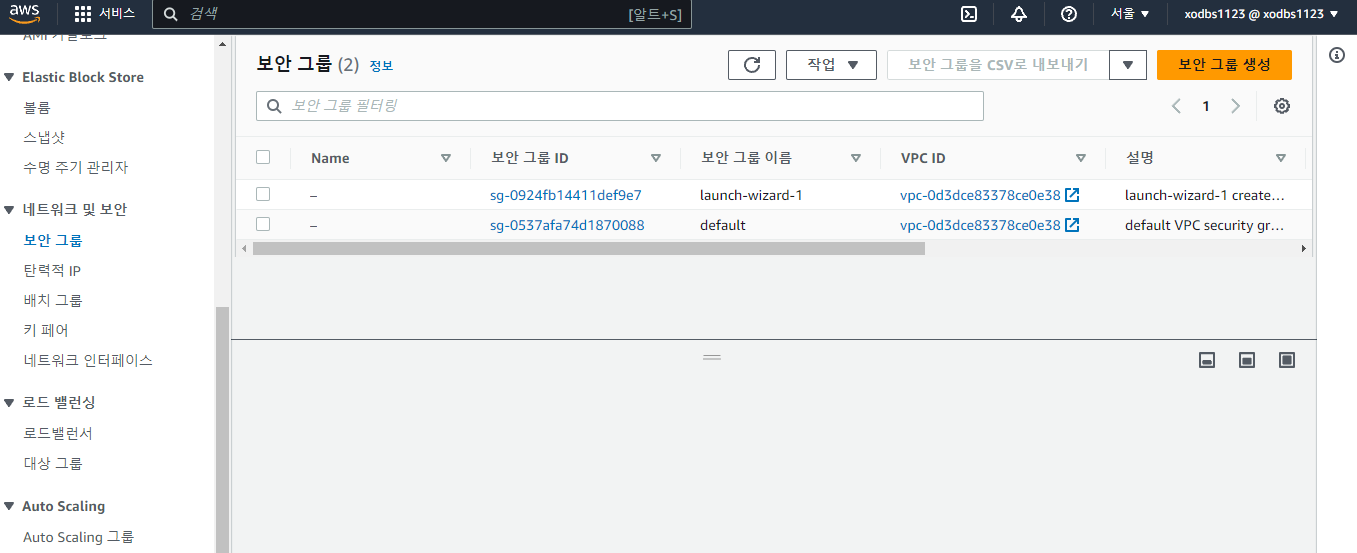Go to previous page arrow

[x=1176, y=106]
